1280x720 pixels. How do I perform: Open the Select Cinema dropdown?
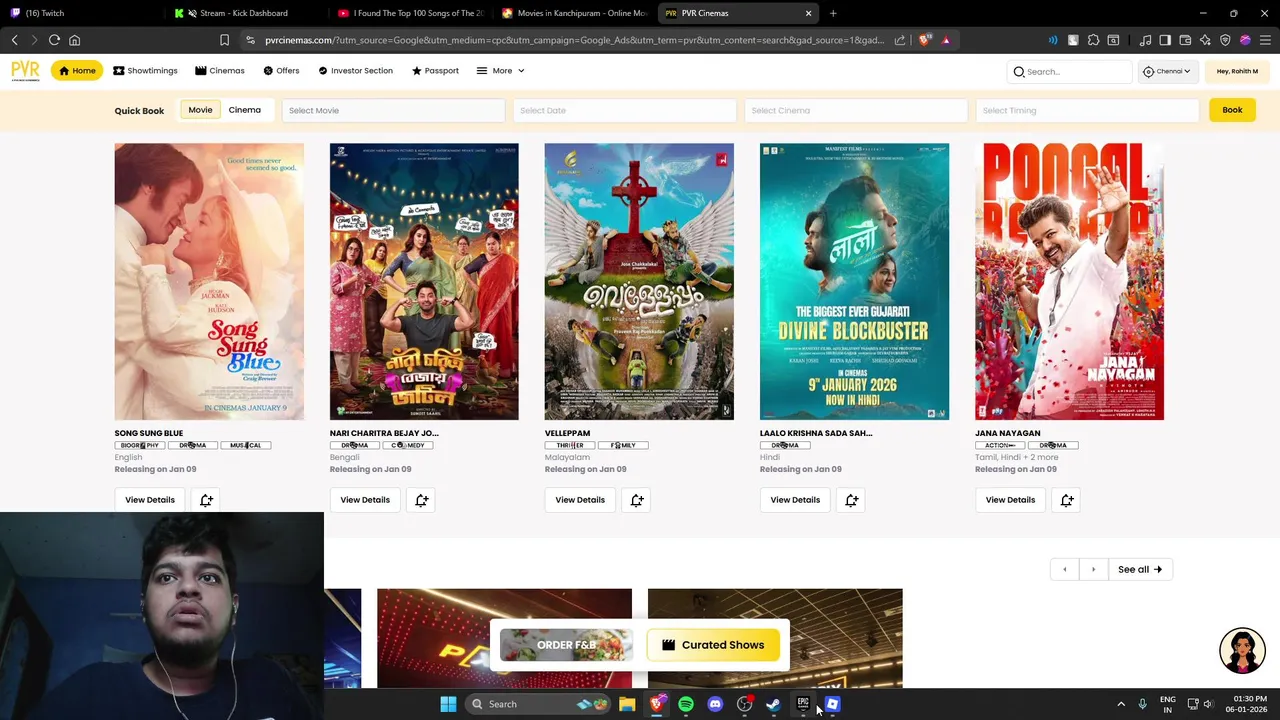(x=855, y=110)
